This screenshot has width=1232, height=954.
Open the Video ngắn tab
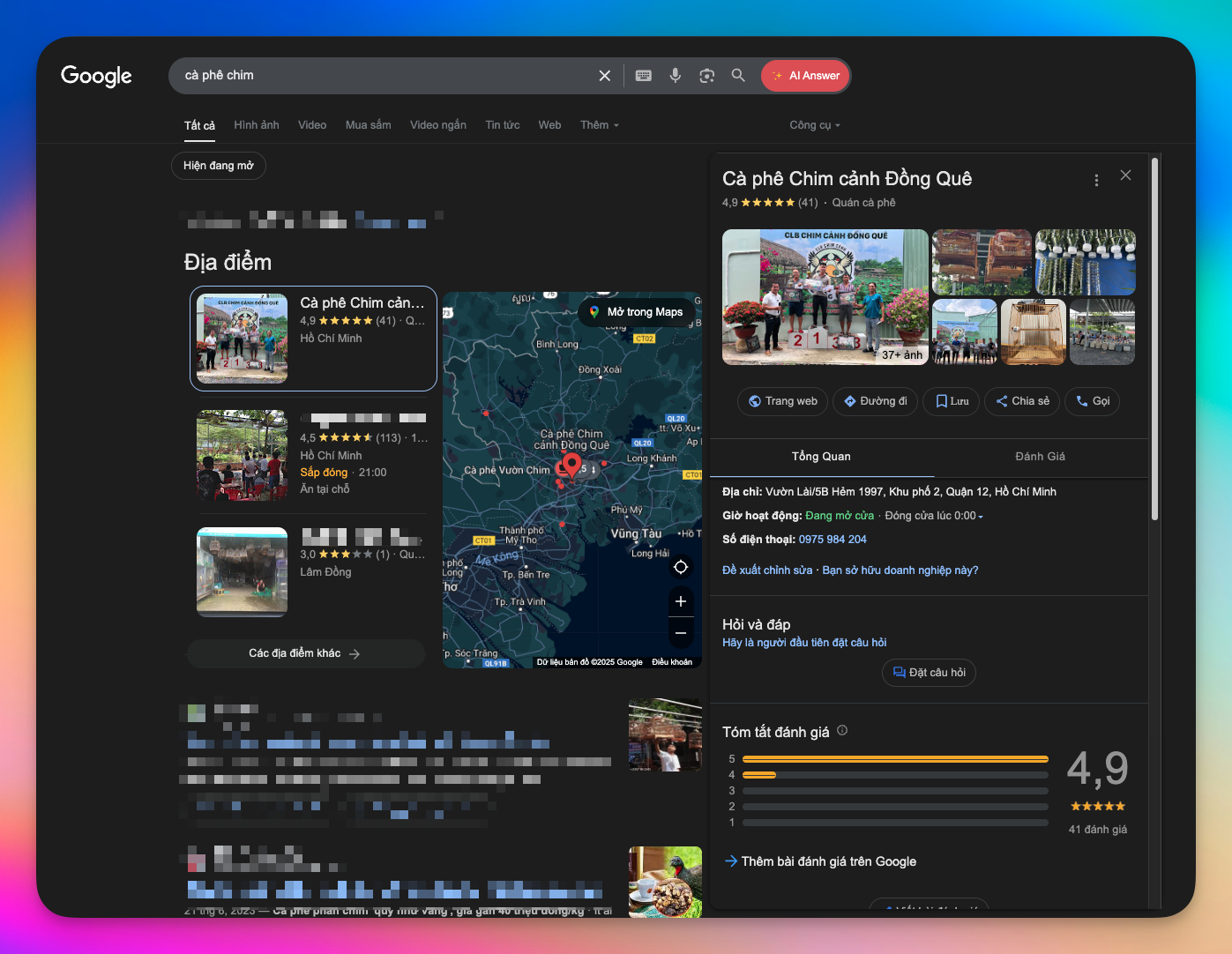(438, 125)
